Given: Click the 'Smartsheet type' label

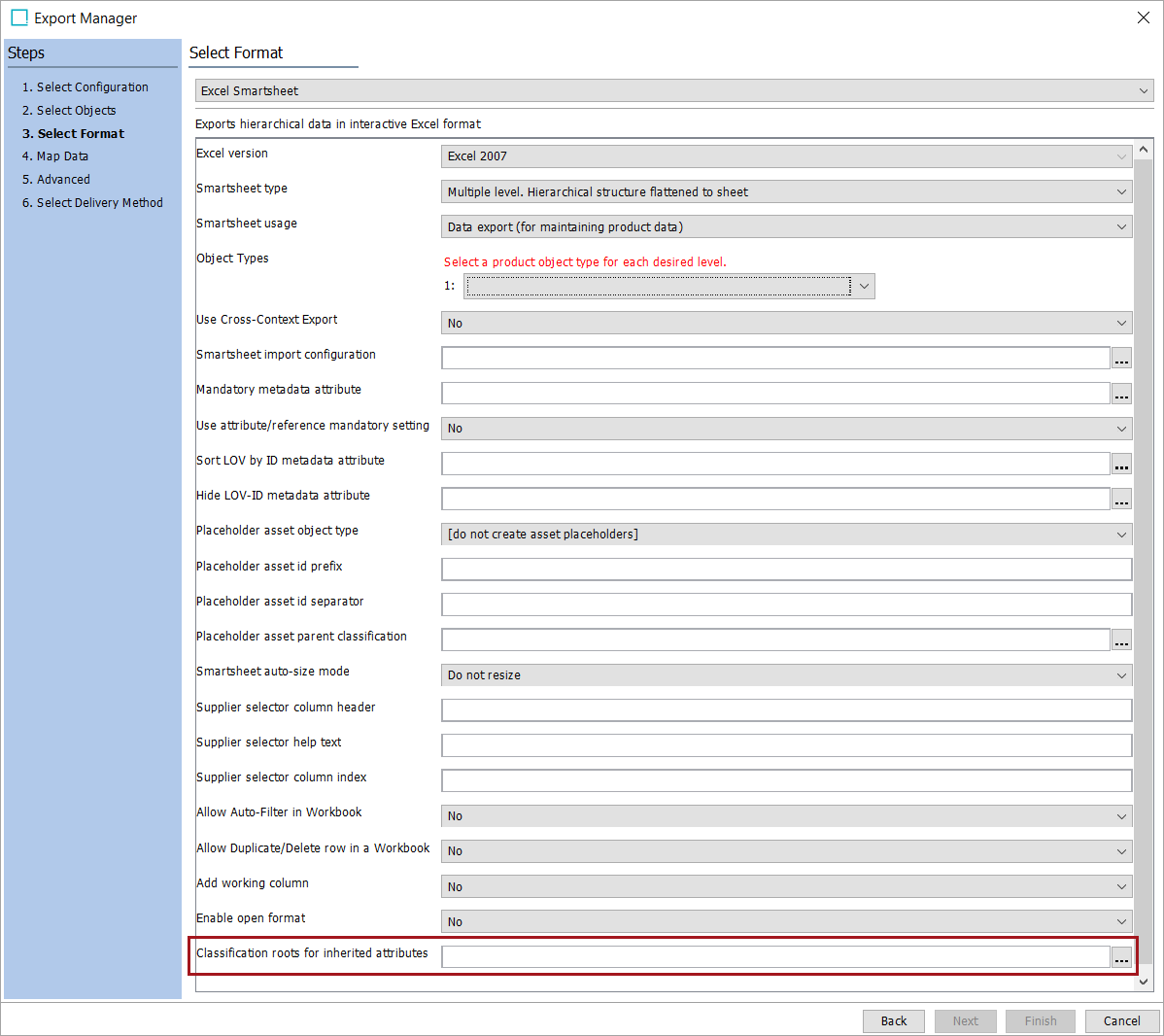Looking at the screenshot, I should coord(242,189).
